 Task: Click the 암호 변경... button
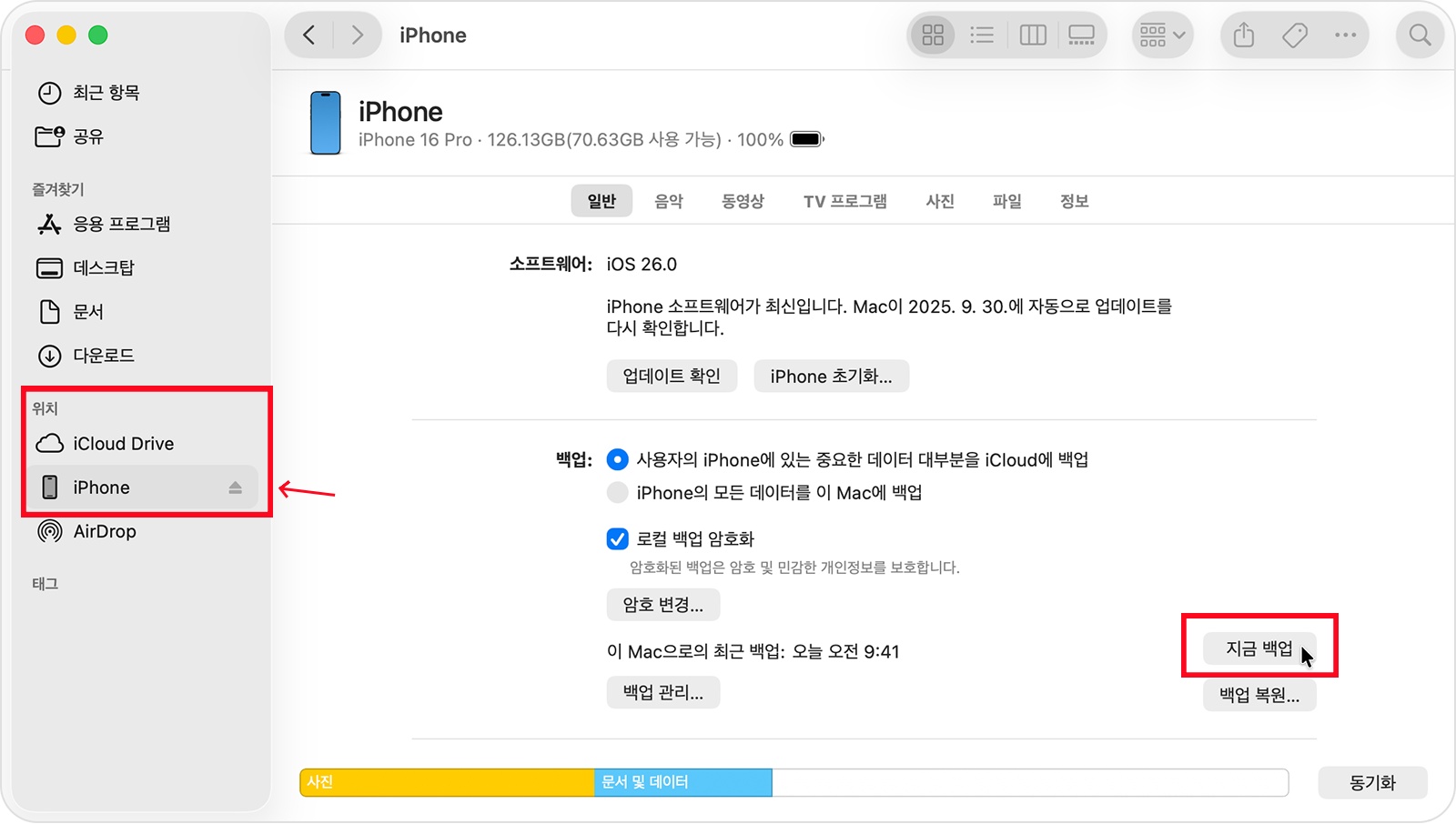tap(663, 605)
